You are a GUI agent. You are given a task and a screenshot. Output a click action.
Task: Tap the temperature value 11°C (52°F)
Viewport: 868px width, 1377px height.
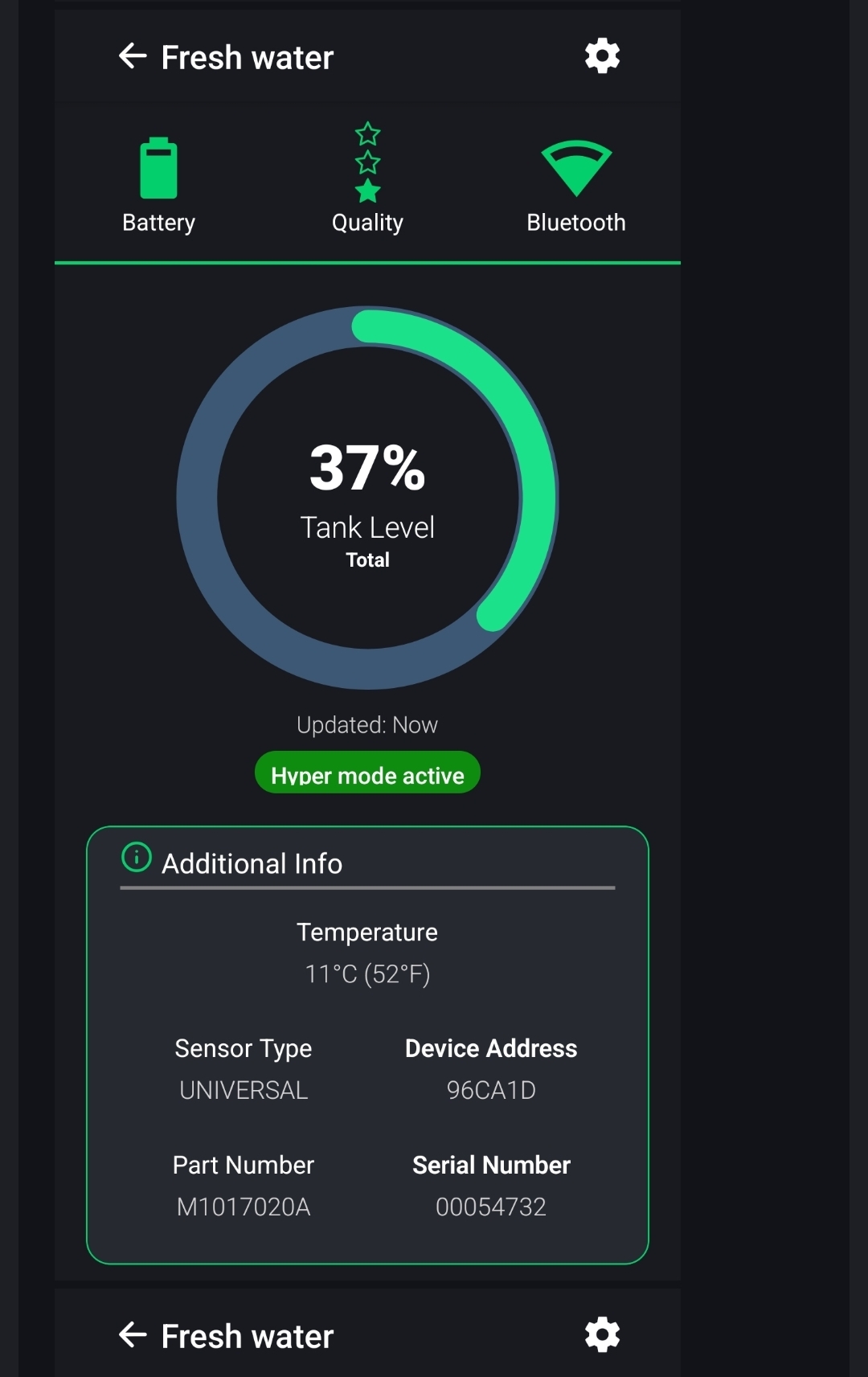coord(367,974)
